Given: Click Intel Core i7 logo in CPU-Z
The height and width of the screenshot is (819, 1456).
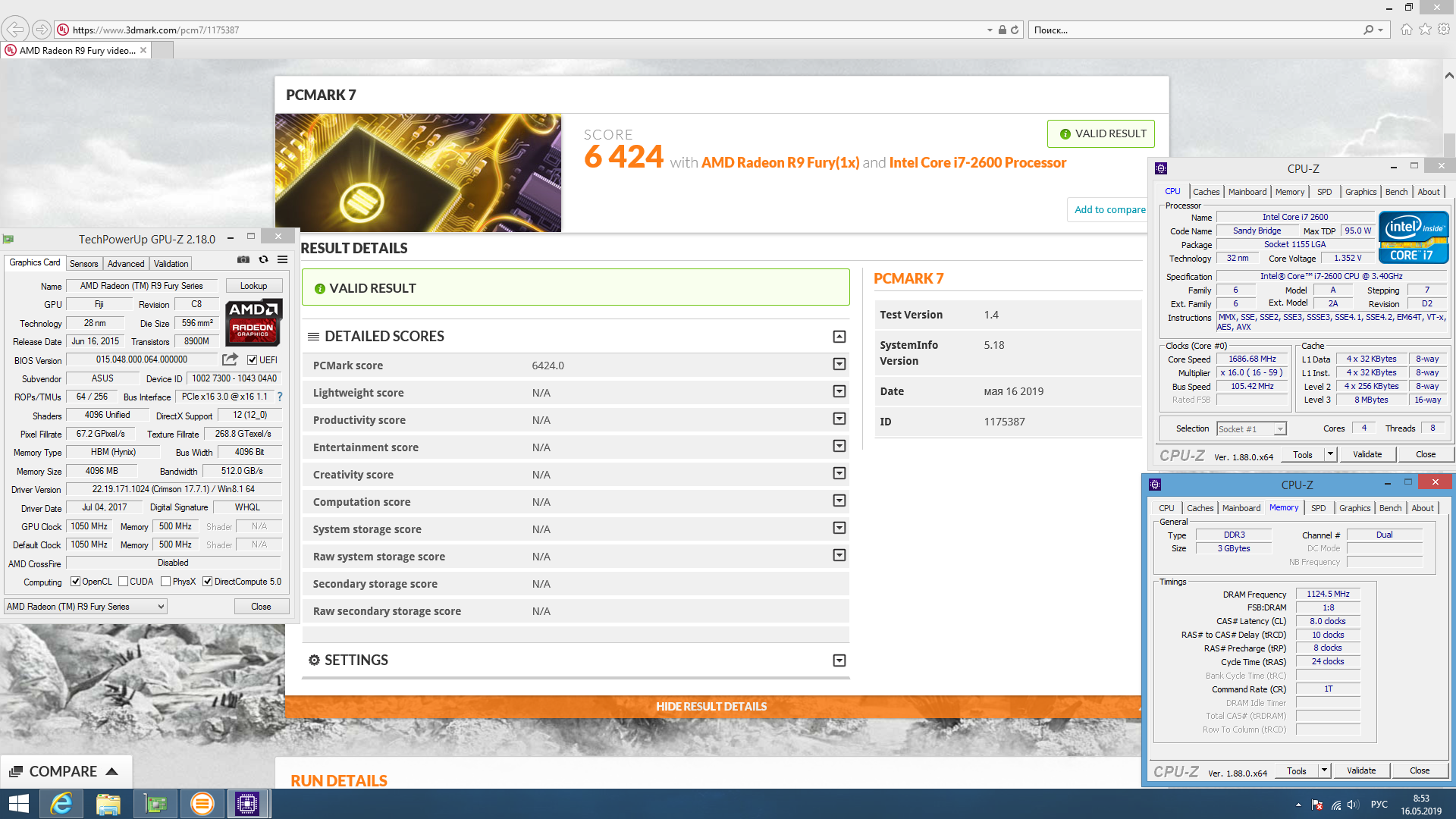Looking at the screenshot, I should tap(1414, 237).
